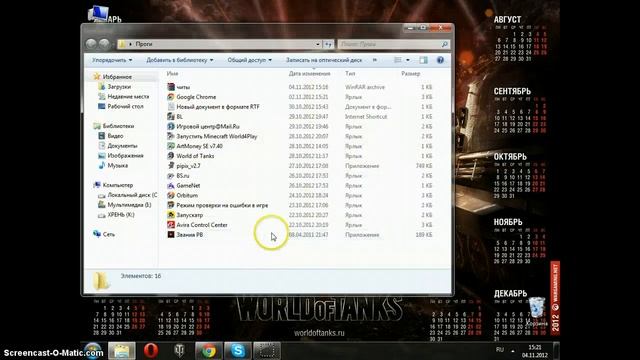Open Добавить в библиотеку dropdown
The image size is (640, 360).
tap(180, 60)
